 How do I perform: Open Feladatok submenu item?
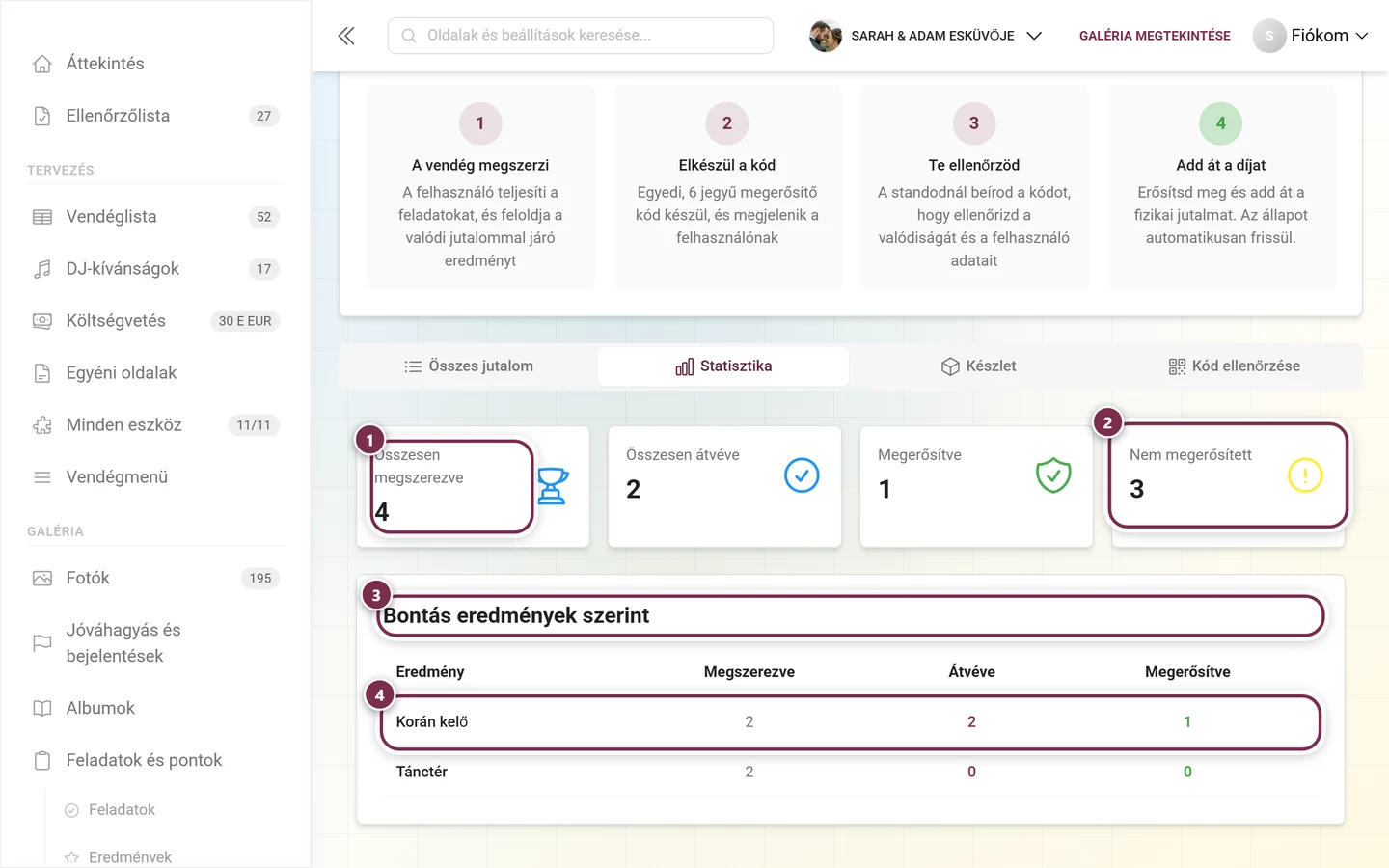122,810
